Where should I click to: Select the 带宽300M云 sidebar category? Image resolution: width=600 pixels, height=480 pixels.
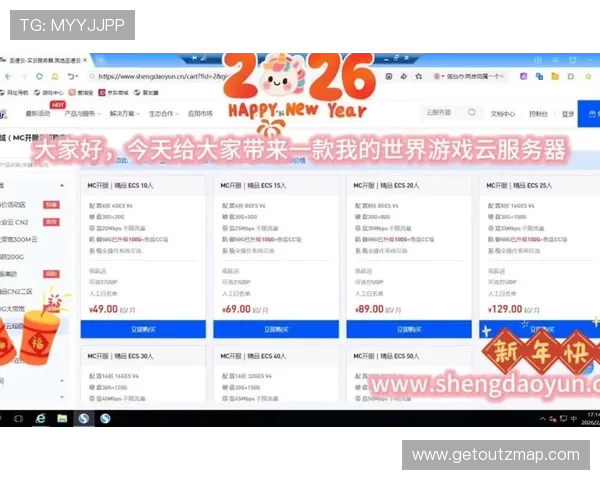[19, 240]
